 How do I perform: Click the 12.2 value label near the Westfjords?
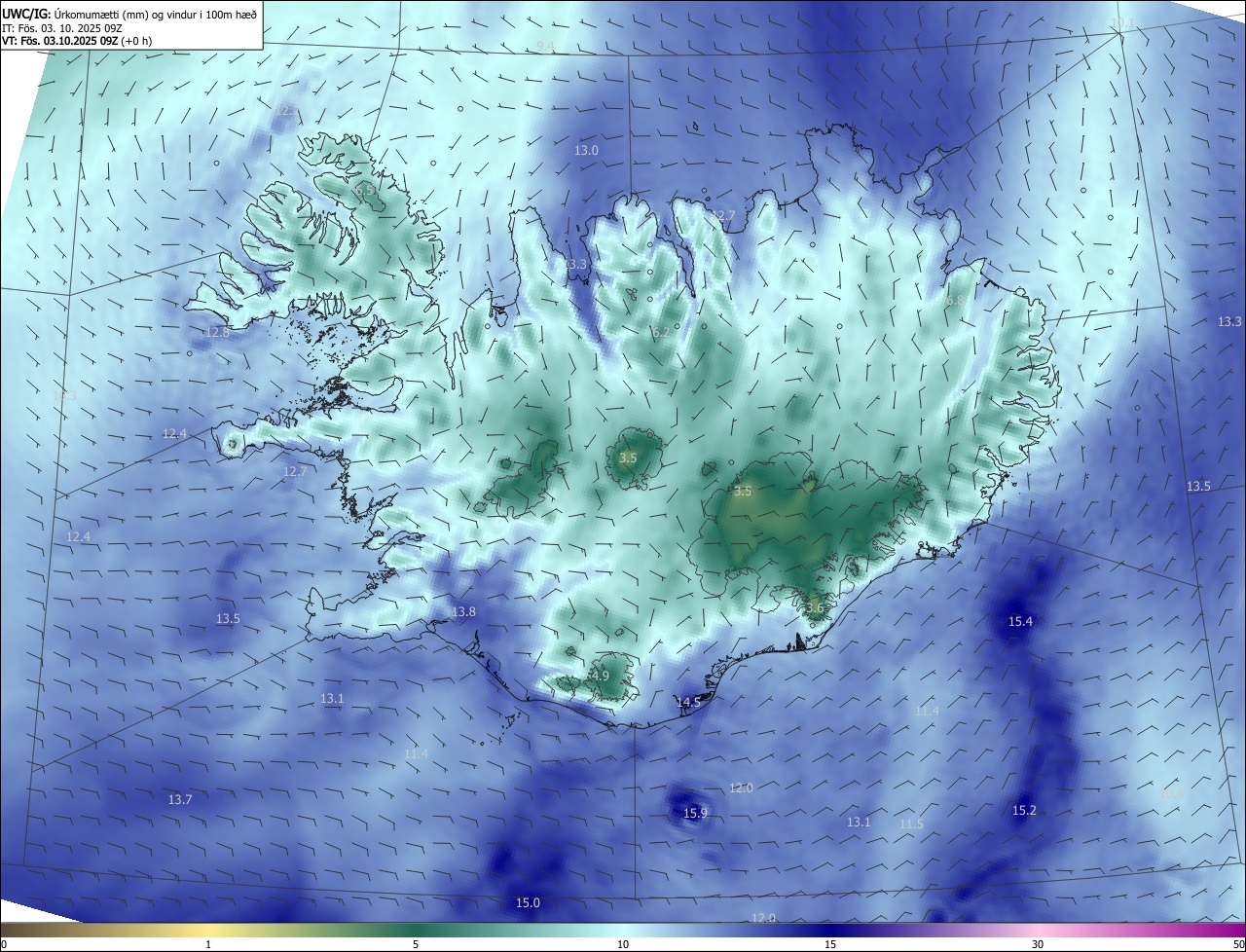point(286,111)
